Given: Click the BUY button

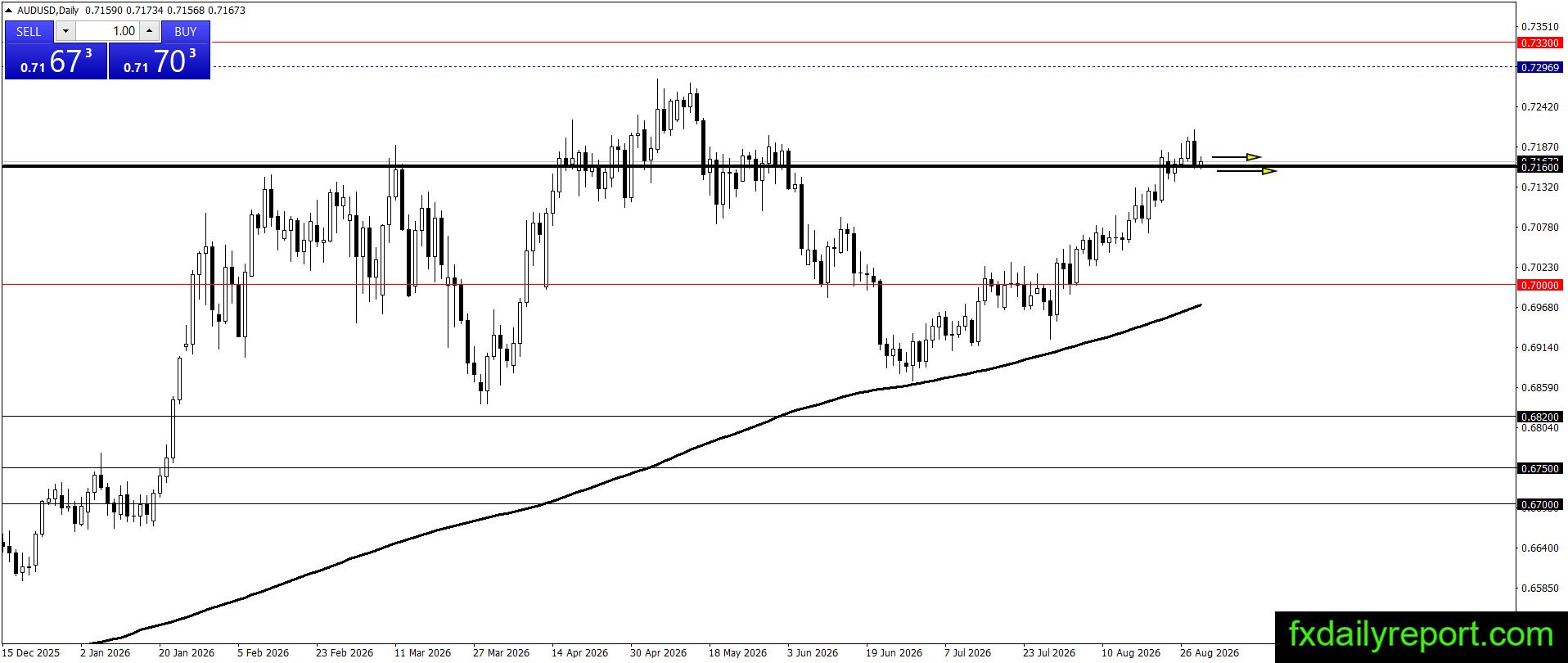Looking at the screenshot, I should [x=186, y=31].
